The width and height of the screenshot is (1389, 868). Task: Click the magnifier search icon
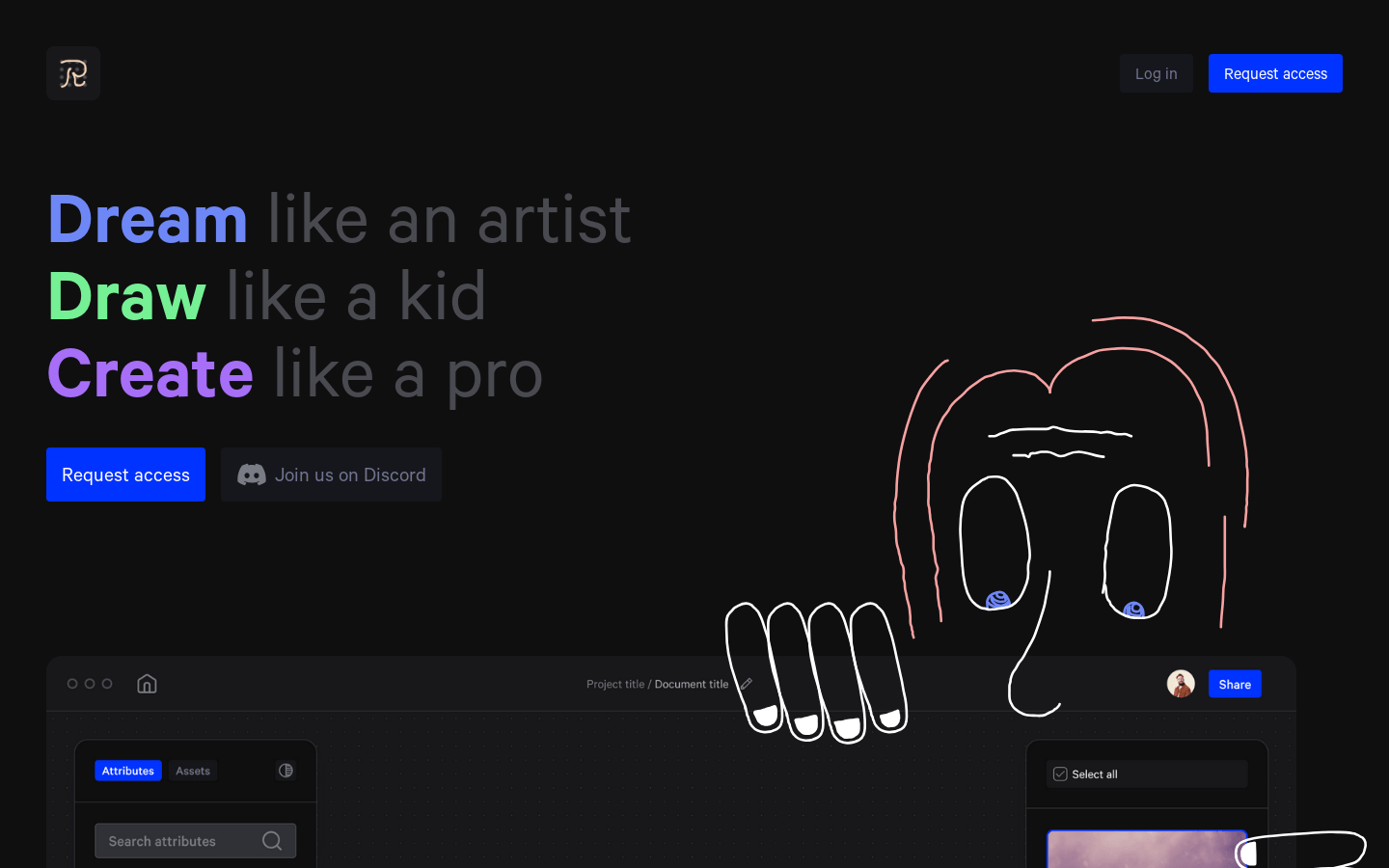tap(272, 841)
